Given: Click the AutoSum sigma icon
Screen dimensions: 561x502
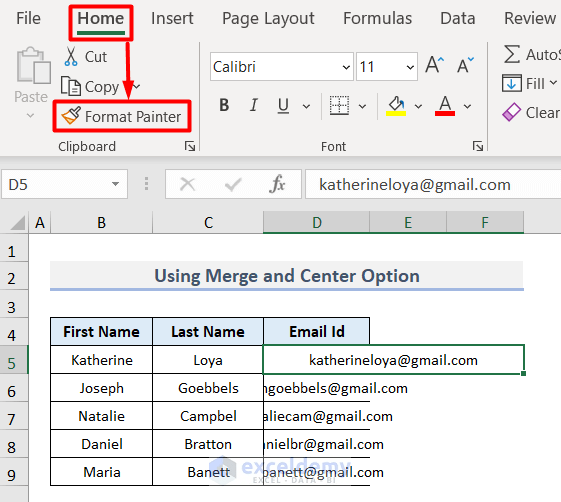Looking at the screenshot, I should 512,54.
